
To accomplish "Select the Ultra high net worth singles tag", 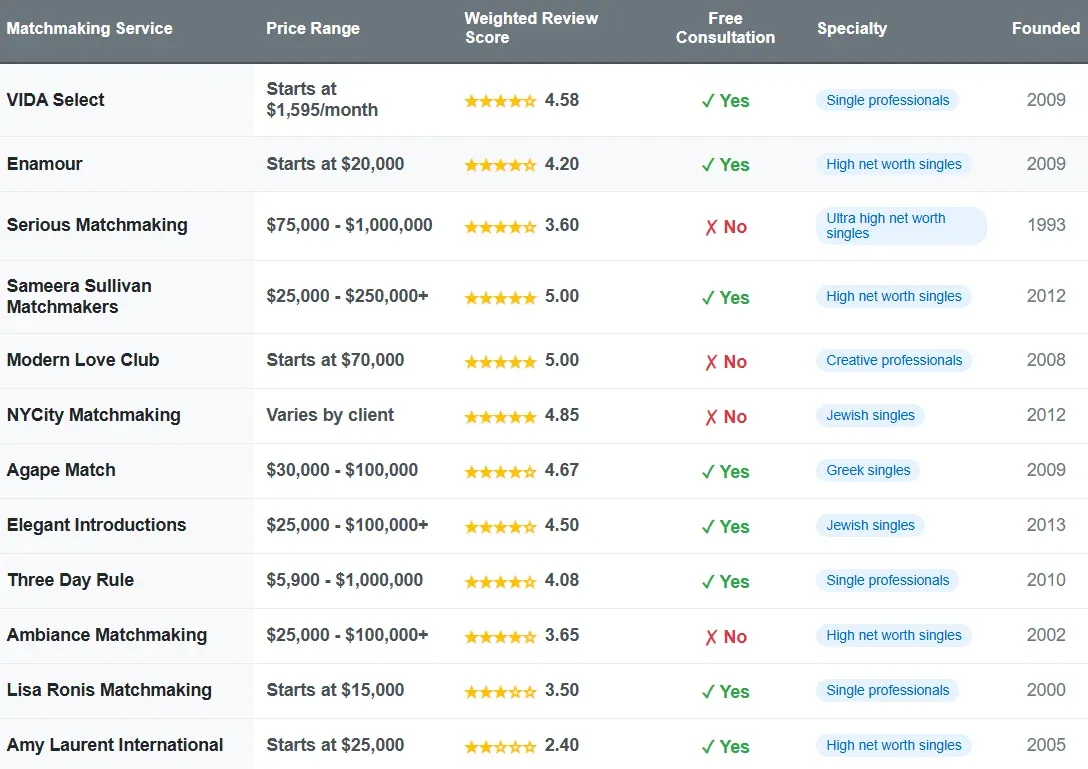I will pos(900,226).
